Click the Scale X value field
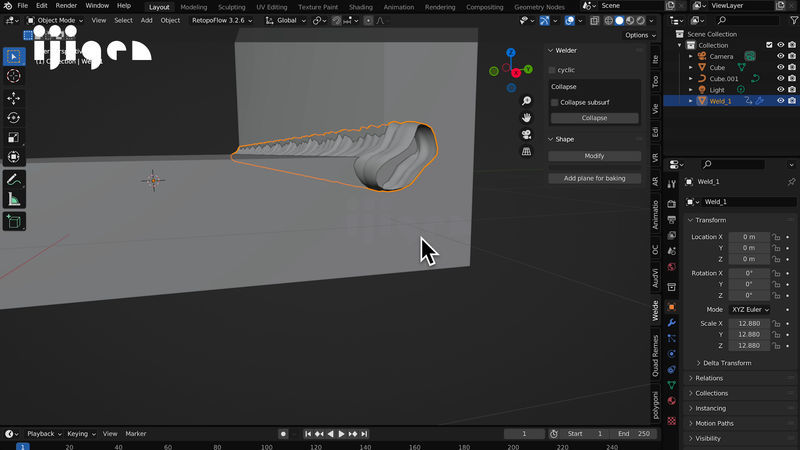 749,323
